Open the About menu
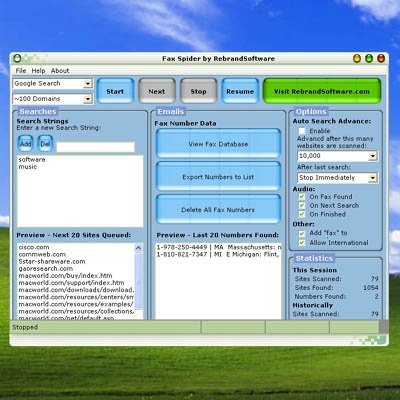The image size is (400, 400). (60, 71)
